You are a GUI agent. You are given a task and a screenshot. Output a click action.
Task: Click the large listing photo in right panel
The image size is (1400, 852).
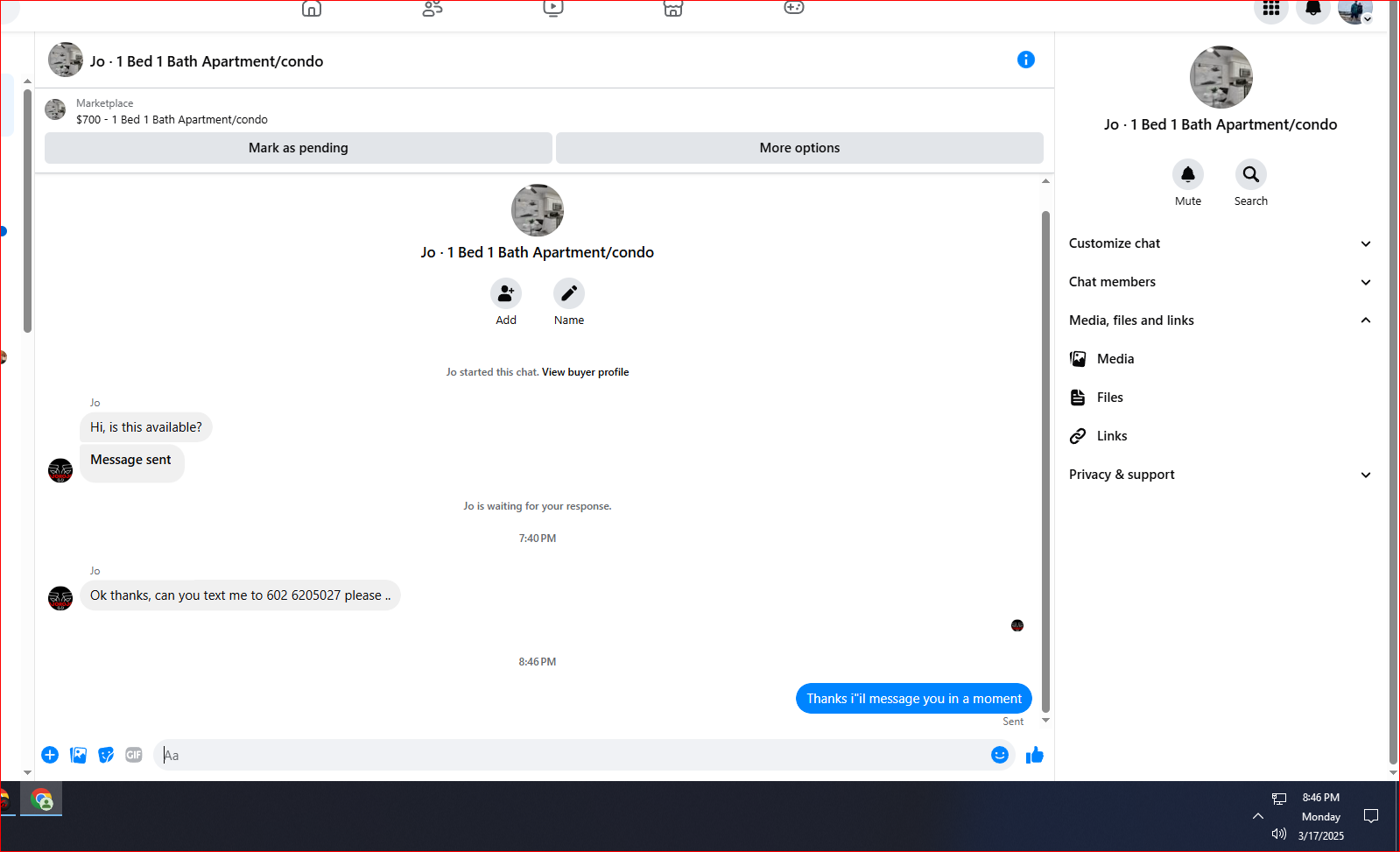[1221, 77]
